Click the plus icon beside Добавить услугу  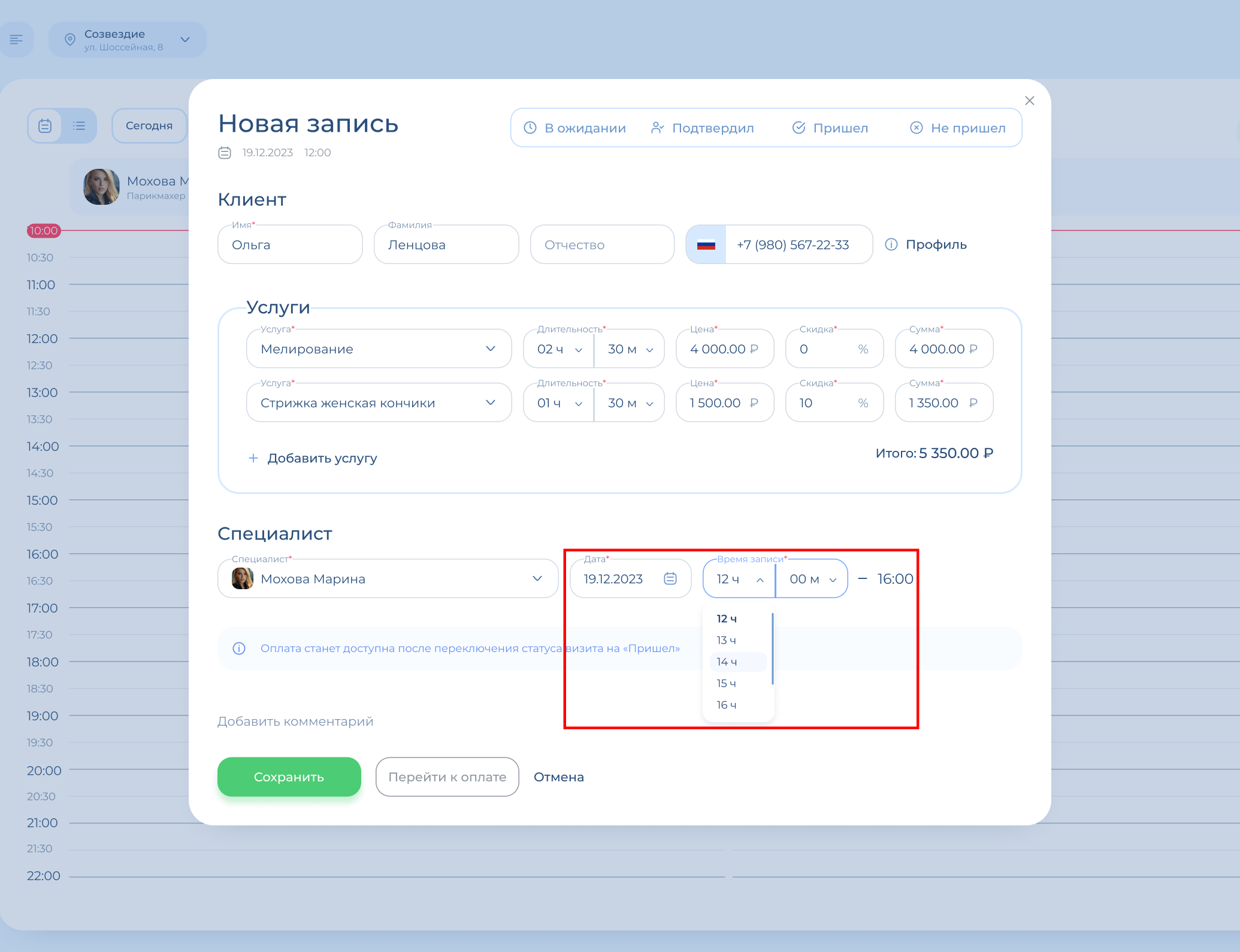(x=253, y=458)
